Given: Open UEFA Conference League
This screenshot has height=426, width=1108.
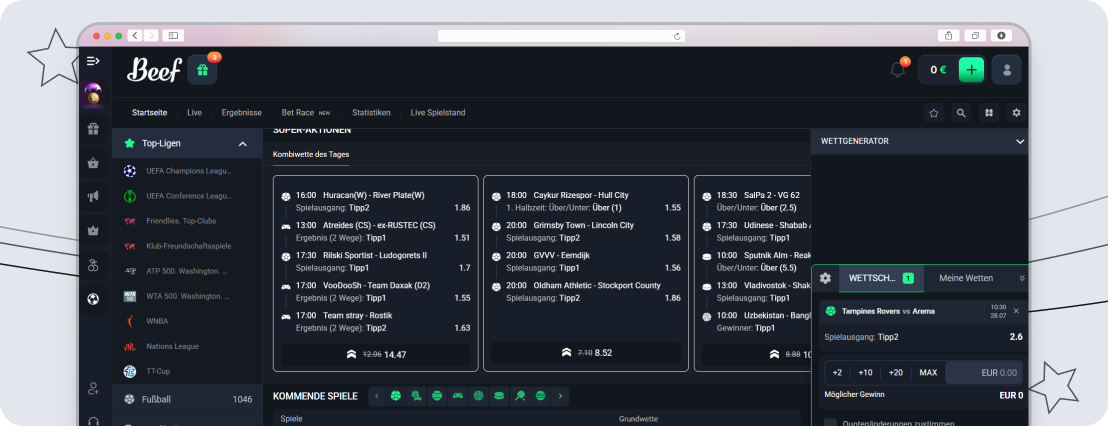Looking at the screenshot, I should pyautogui.click(x=188, y=196).
